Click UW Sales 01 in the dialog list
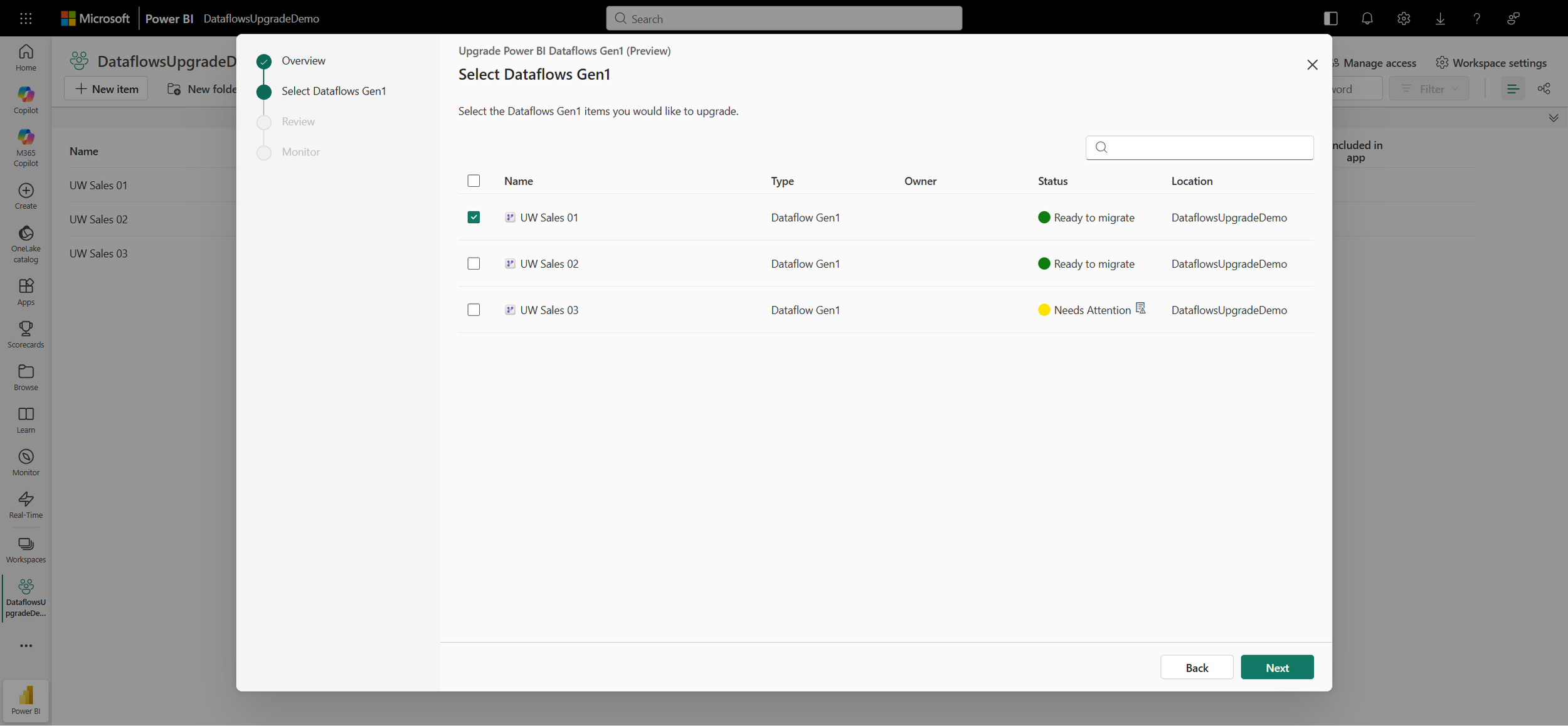The image size is (1568, 726). point(549,218)
